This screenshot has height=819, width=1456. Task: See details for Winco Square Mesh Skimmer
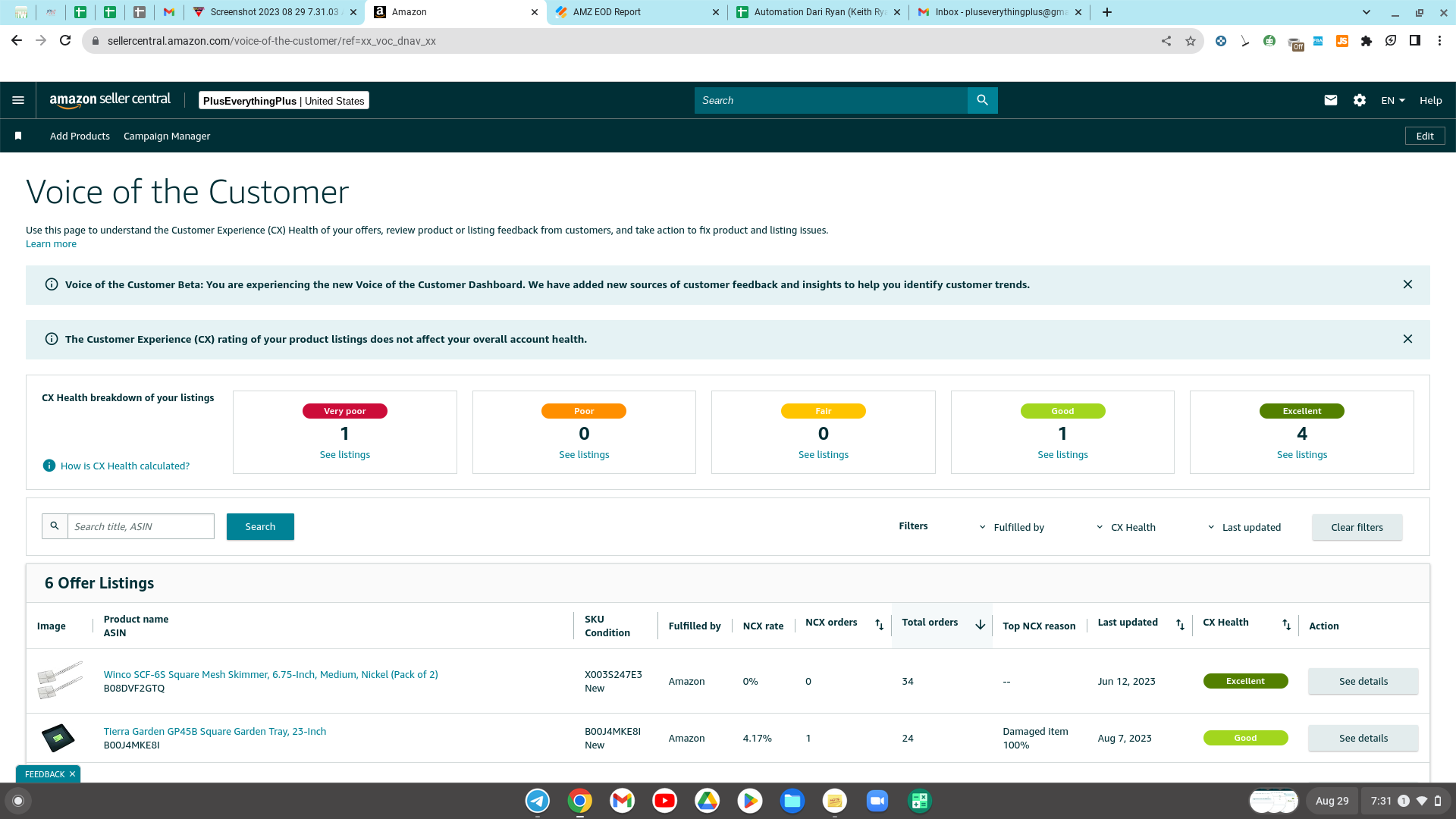(x=1363, y=681)
